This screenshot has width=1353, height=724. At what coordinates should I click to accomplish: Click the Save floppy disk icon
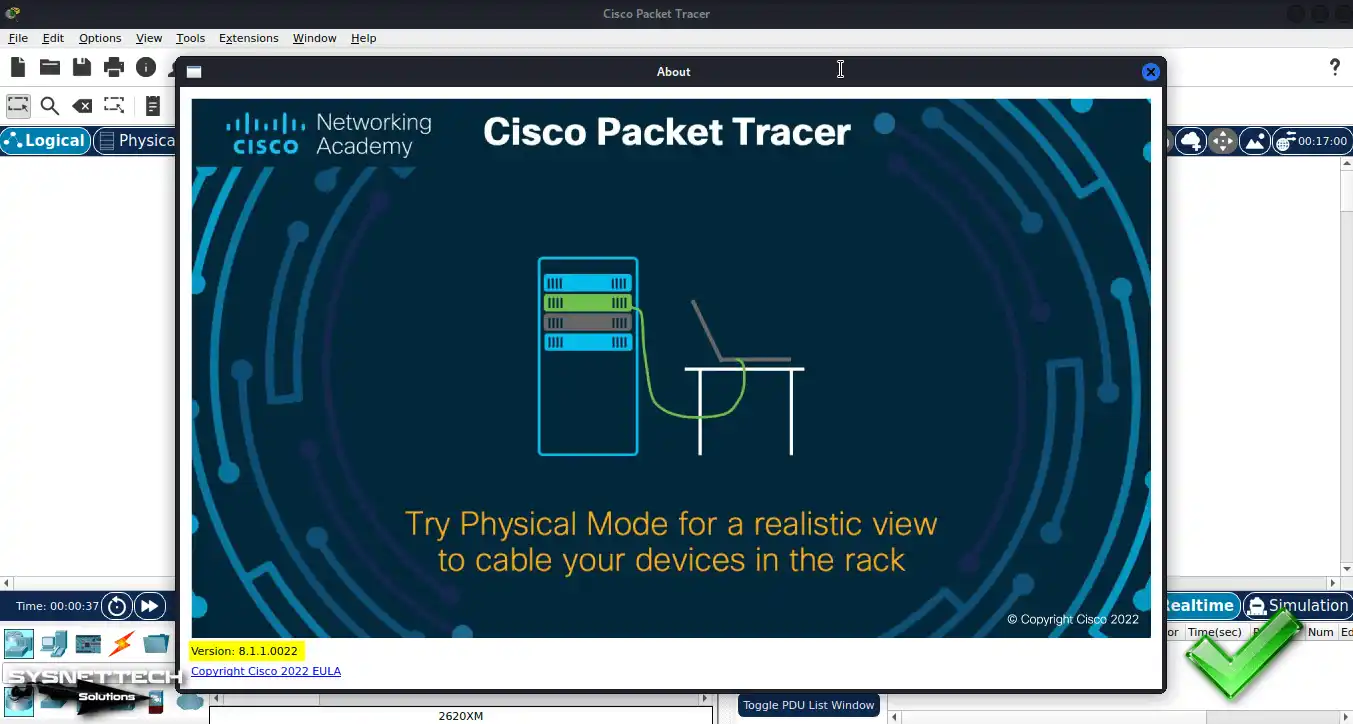[82, 67]
